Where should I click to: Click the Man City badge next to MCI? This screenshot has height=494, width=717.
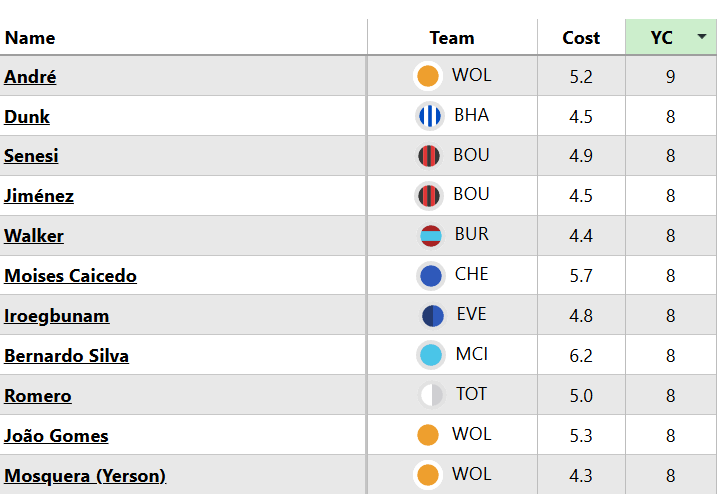pos(431,355)
